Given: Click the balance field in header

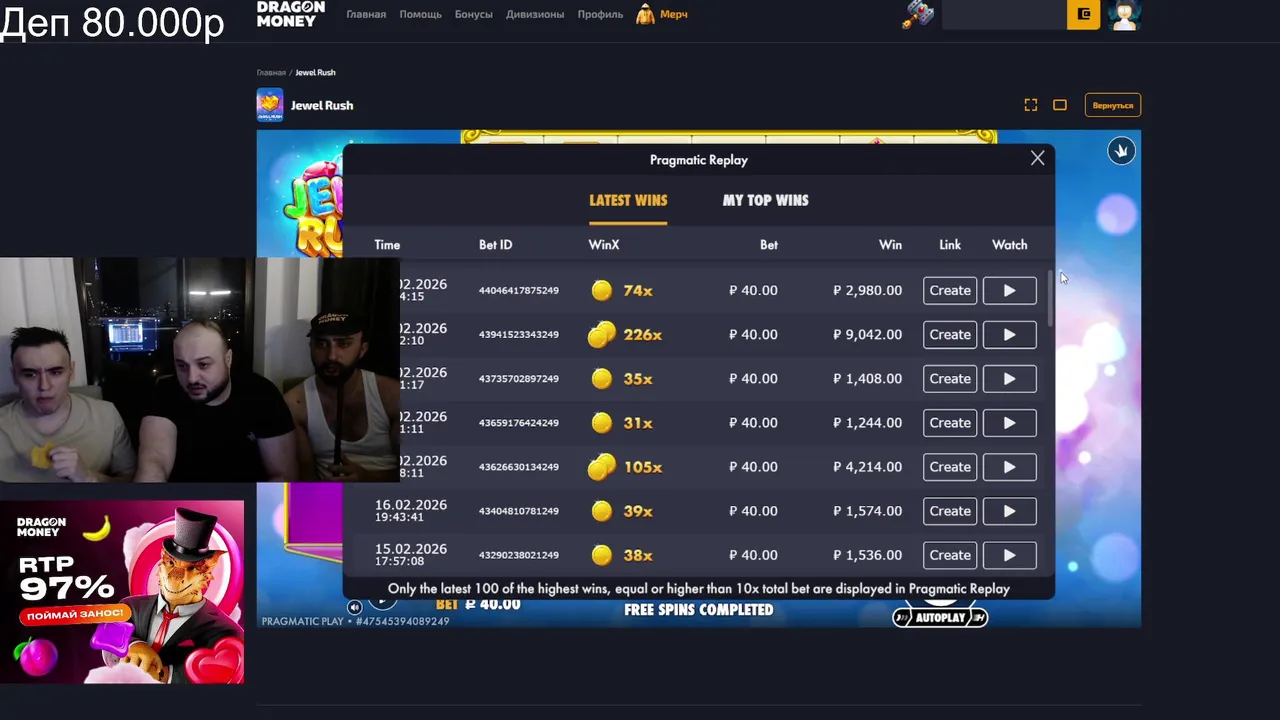Looking at the screenshot, I should click(1004, 14).
